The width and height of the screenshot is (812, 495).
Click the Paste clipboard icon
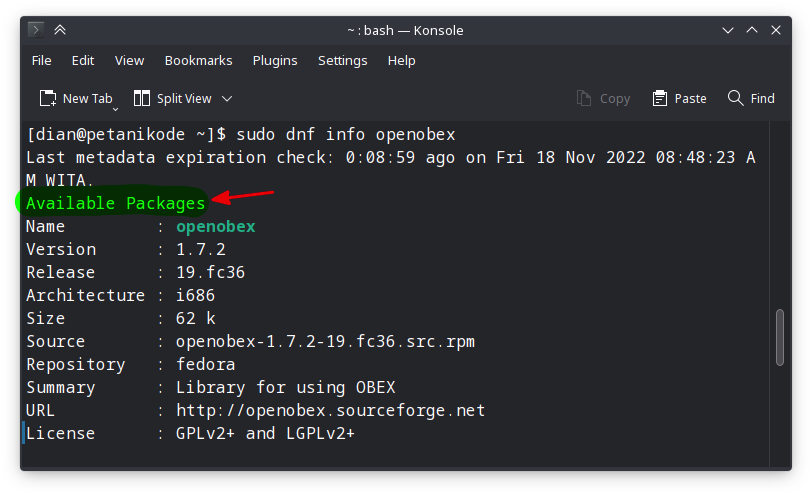tap(660, 98)
